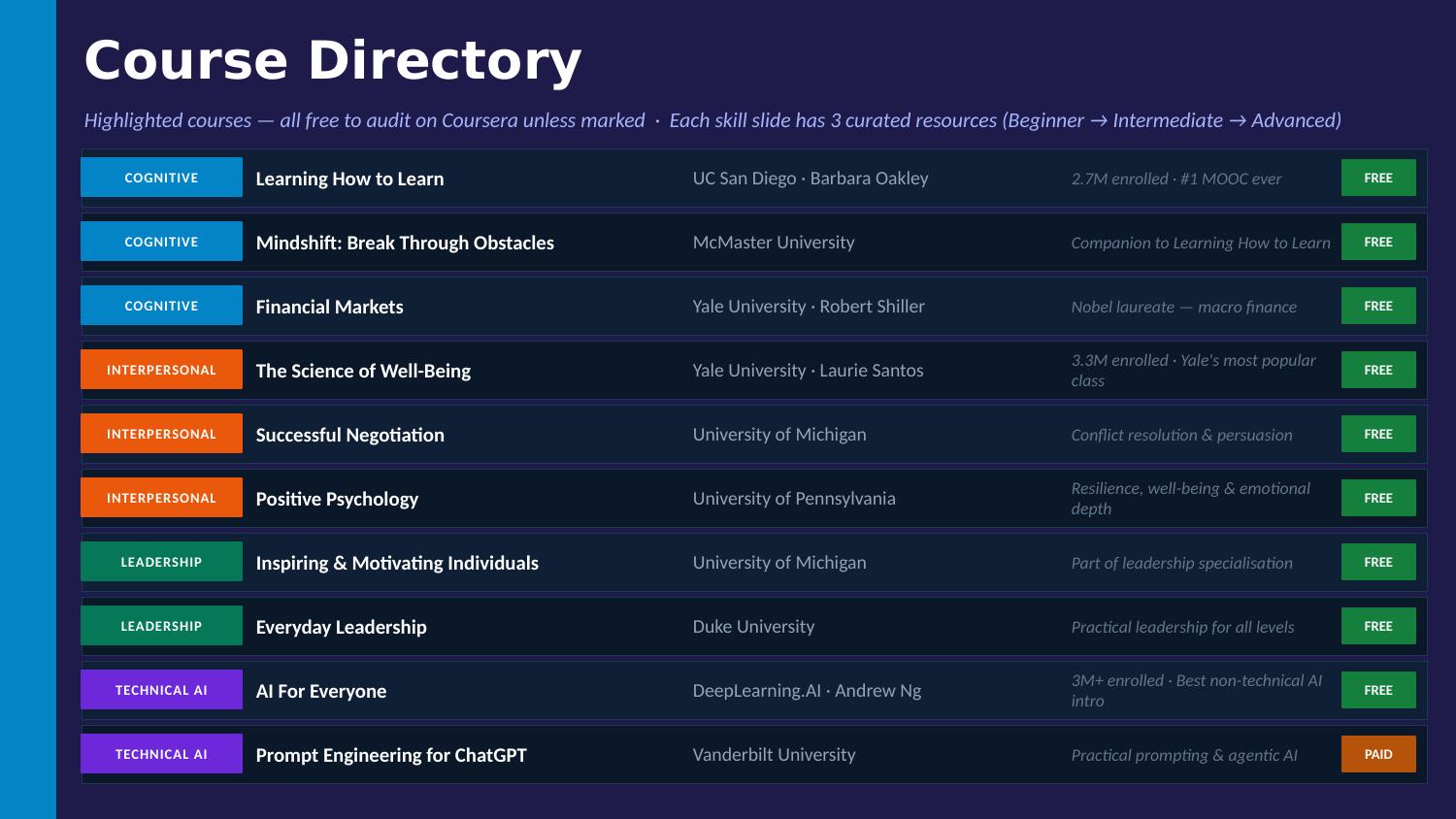Select the Successful Negotiation course title
Viewport: 1456px width, 819px height.
coord(349,435)
